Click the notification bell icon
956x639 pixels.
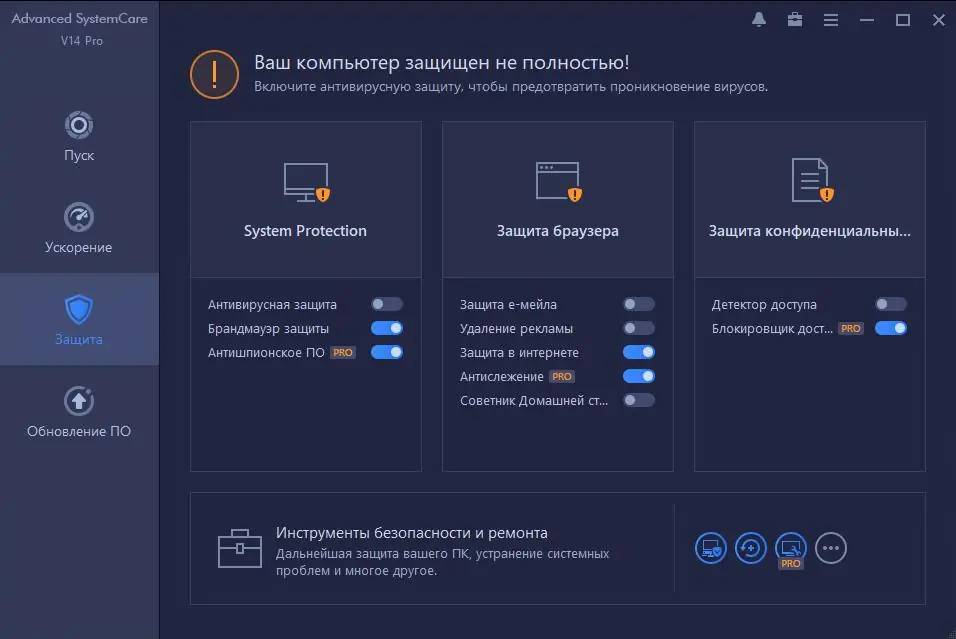[757, 19]
